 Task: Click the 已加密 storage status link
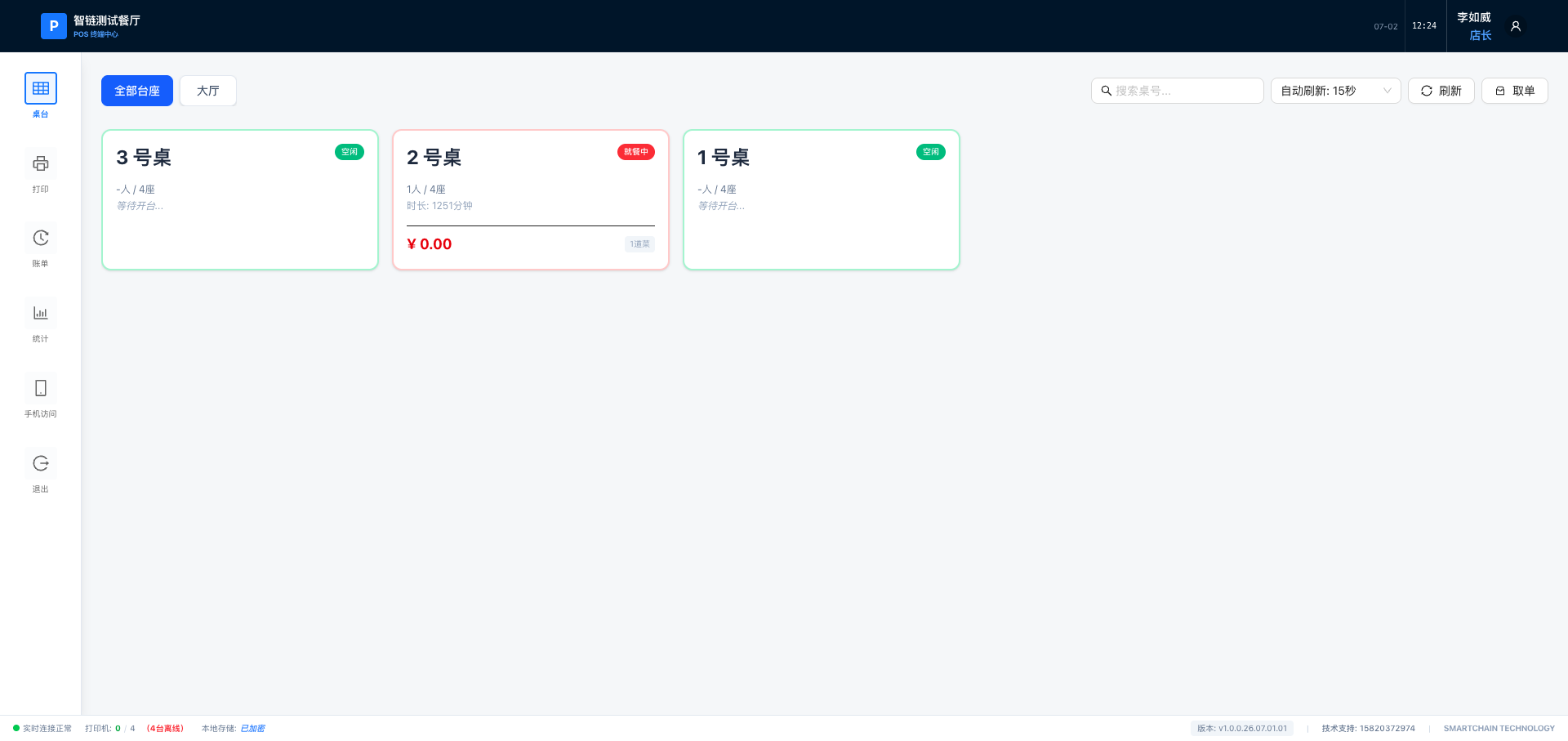[x=252, y=728]
